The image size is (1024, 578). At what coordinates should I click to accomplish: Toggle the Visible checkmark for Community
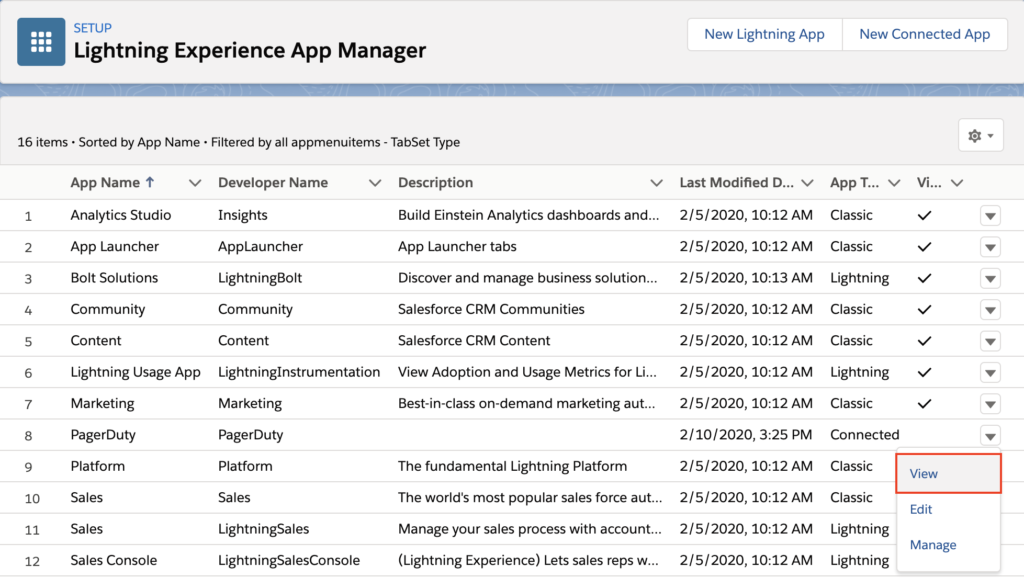[x=924, y=309]
